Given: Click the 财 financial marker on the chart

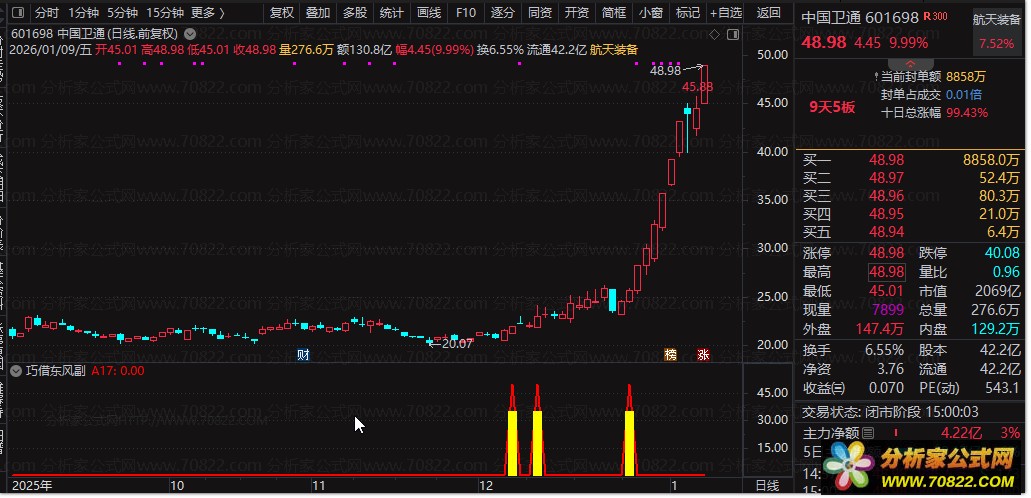Looking at the screenshot, I should click(x=303, y=355).
